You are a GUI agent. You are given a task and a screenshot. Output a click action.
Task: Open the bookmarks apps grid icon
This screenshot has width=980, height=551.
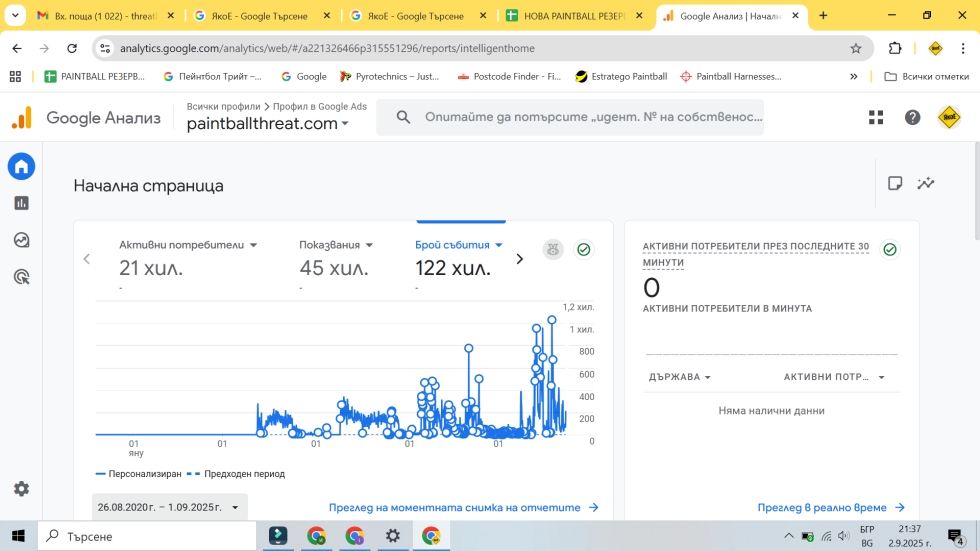[x=16, y=76]
